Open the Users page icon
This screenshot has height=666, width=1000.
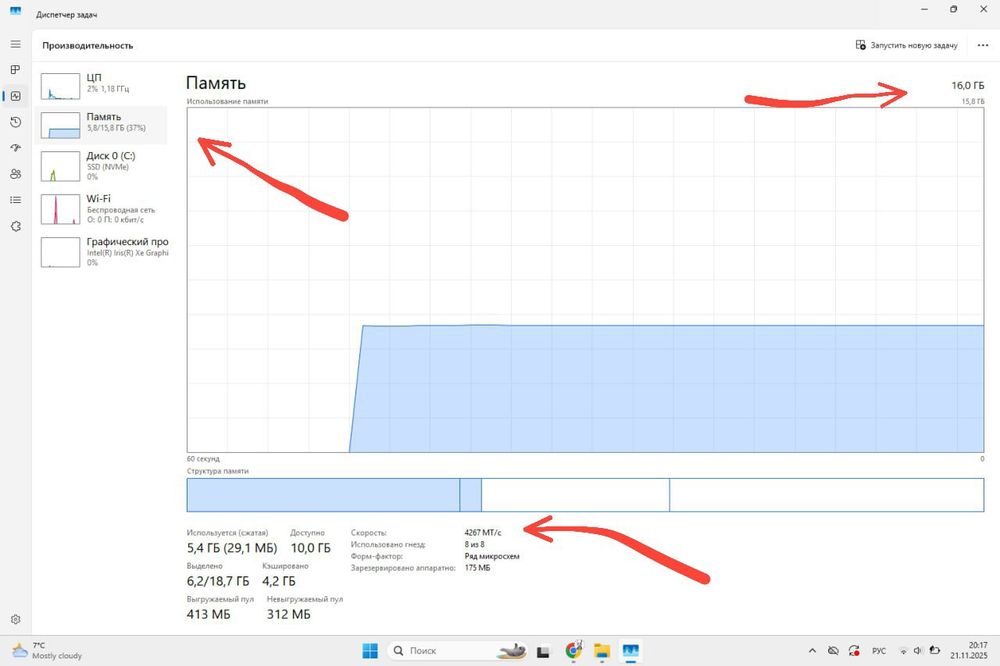tap(15, 174)
